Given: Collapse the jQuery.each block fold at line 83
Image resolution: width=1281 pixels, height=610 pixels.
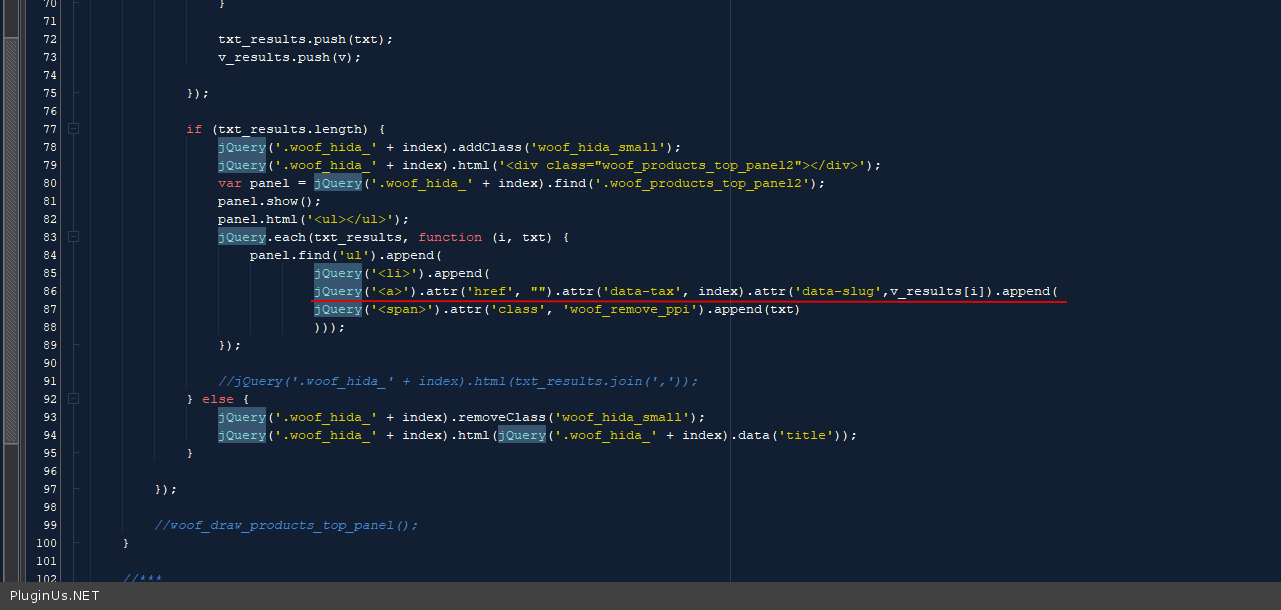Looking at the screenshot, I should pos(73,237).
